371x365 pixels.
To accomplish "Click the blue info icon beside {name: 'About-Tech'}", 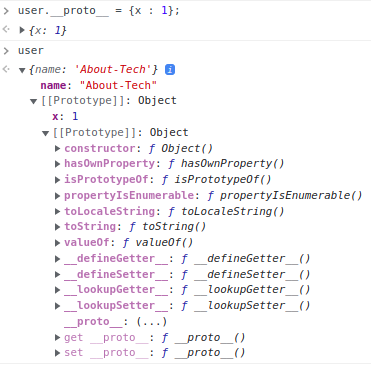I will coord(170,69).
